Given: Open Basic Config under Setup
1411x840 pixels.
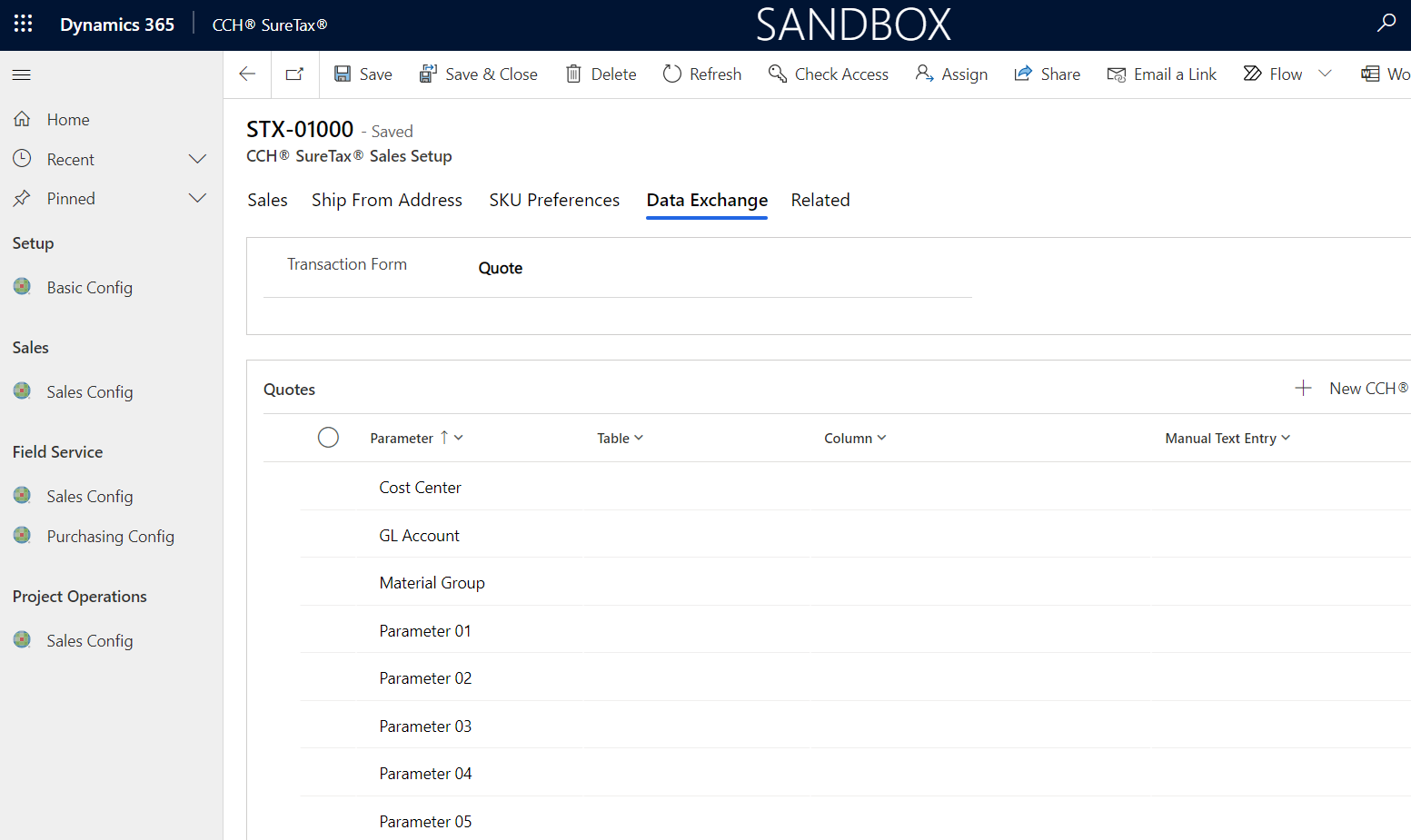Looking at the screenshot, I should click(90, 287).
